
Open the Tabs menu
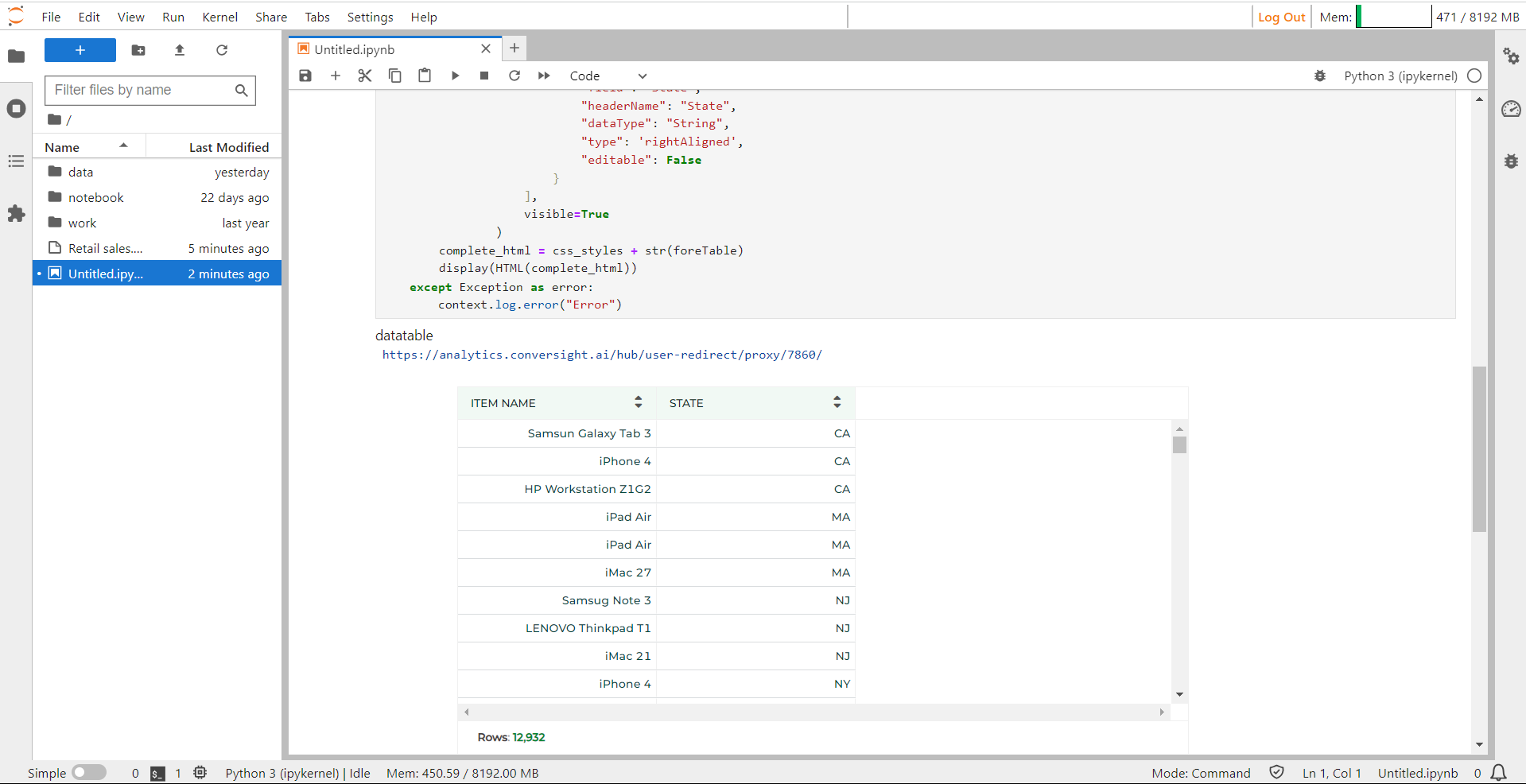[317, 17]
